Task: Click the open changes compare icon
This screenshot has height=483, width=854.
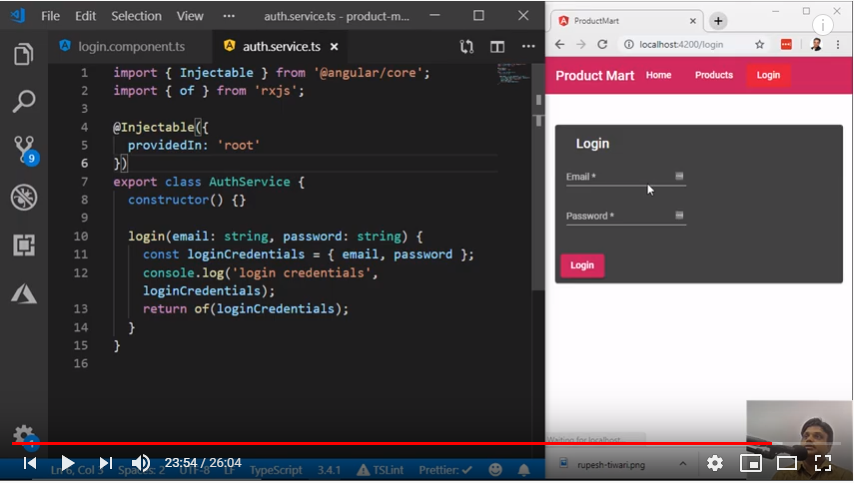Action: tap(467, 46)
